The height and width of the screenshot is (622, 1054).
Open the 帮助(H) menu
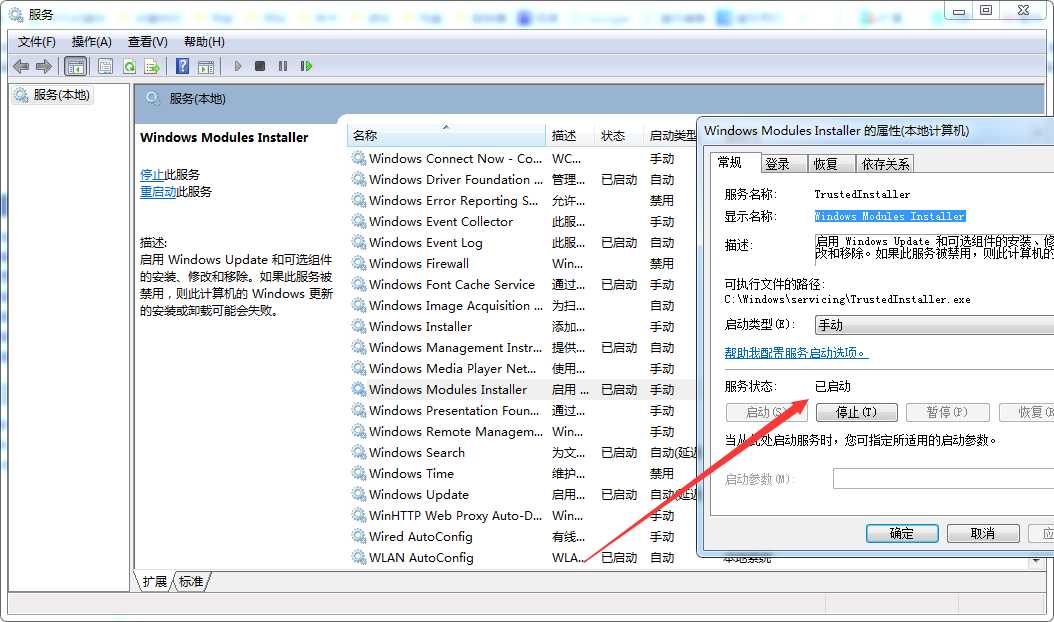204,42
